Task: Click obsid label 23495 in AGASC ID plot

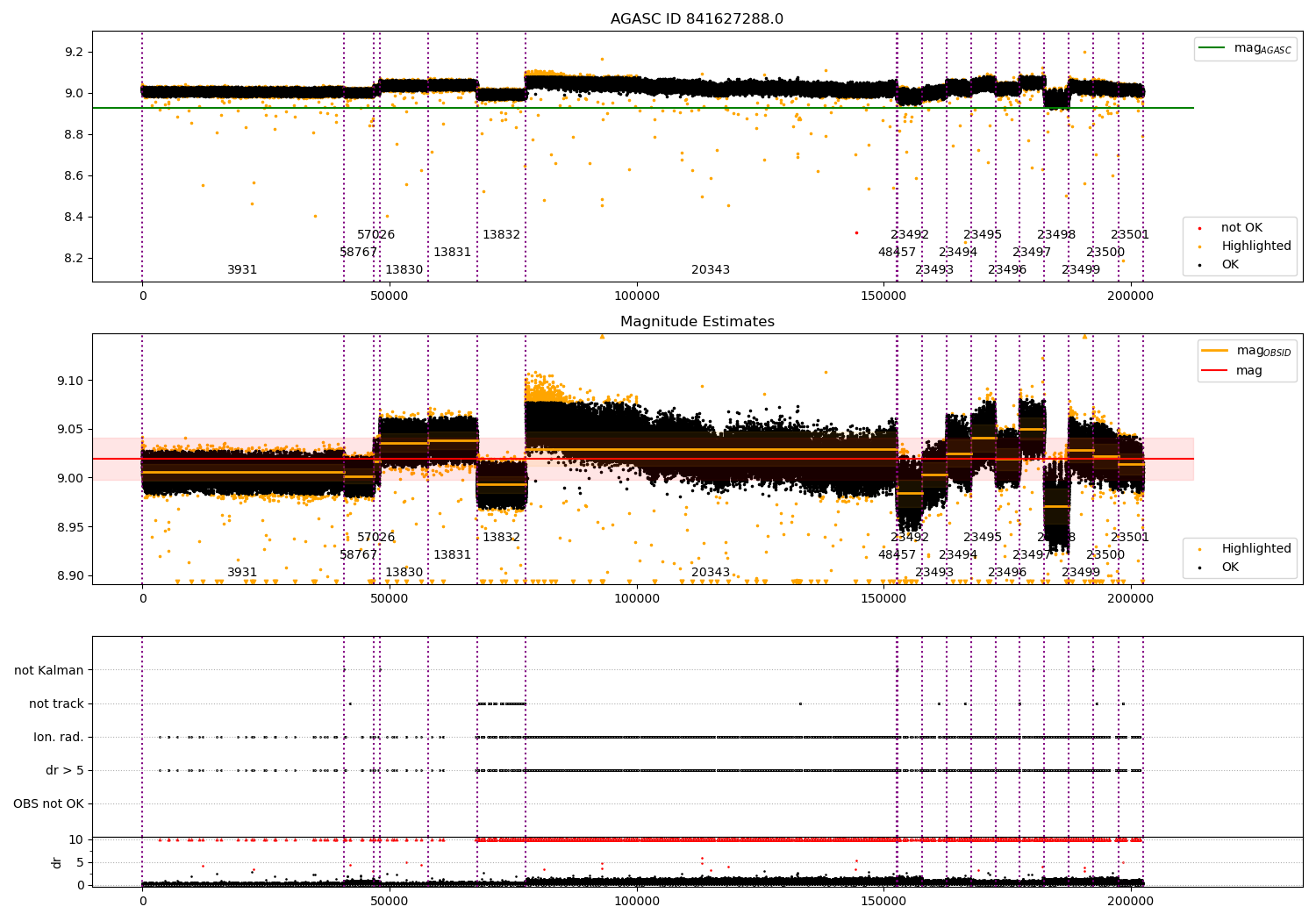Action: click(x=983, y=235)
